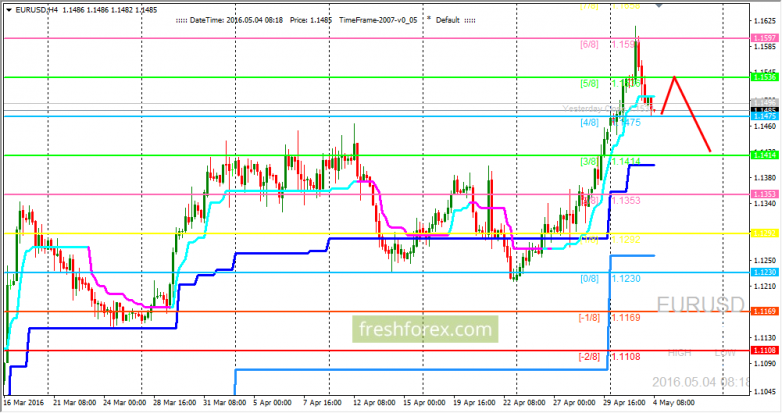The image size is (782, 413).
Task: Click the blue 1.1475 price axis tag
Action: (764, 116)
